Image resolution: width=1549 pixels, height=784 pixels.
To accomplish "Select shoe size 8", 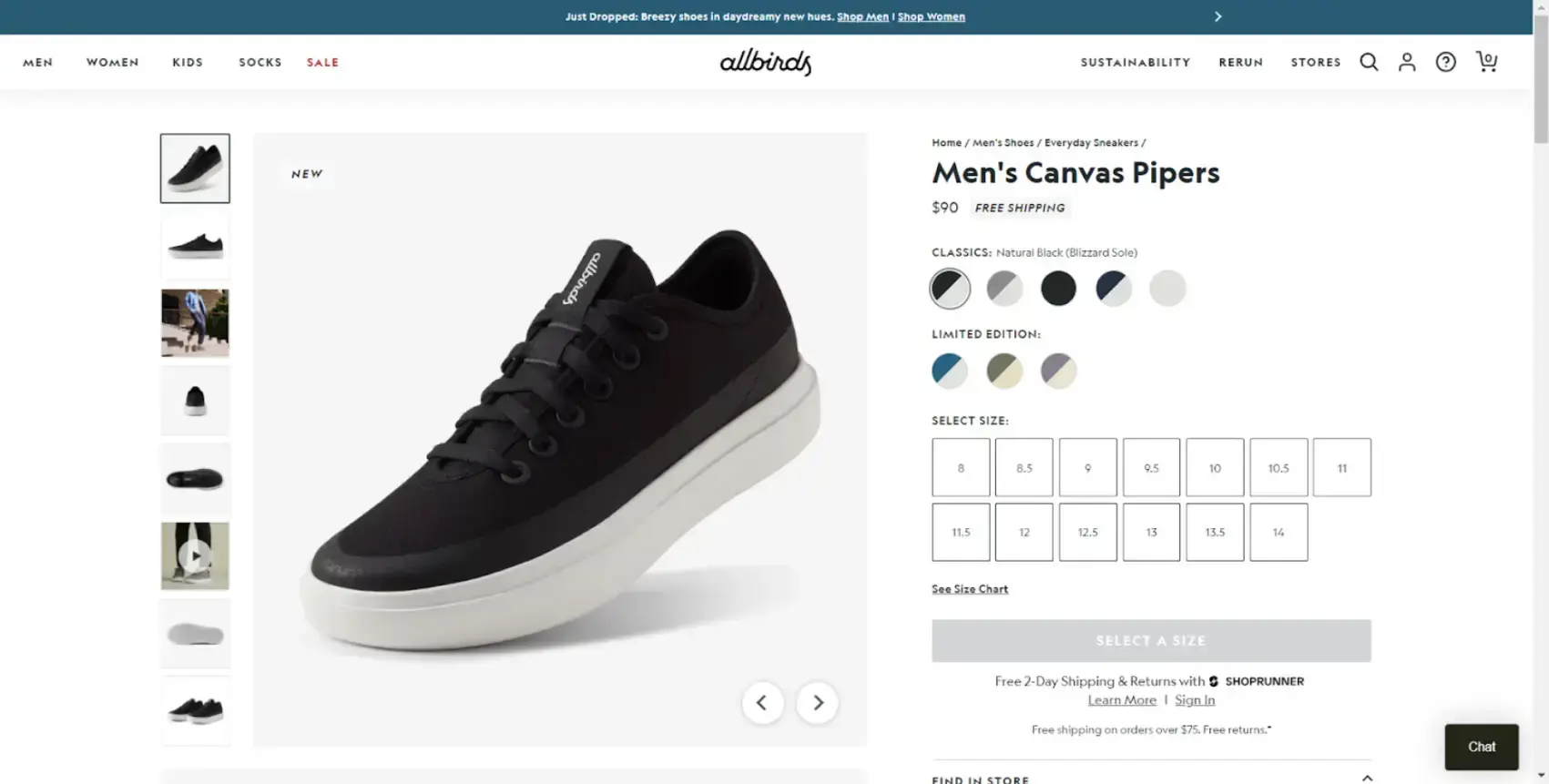I will click(960, 467).
